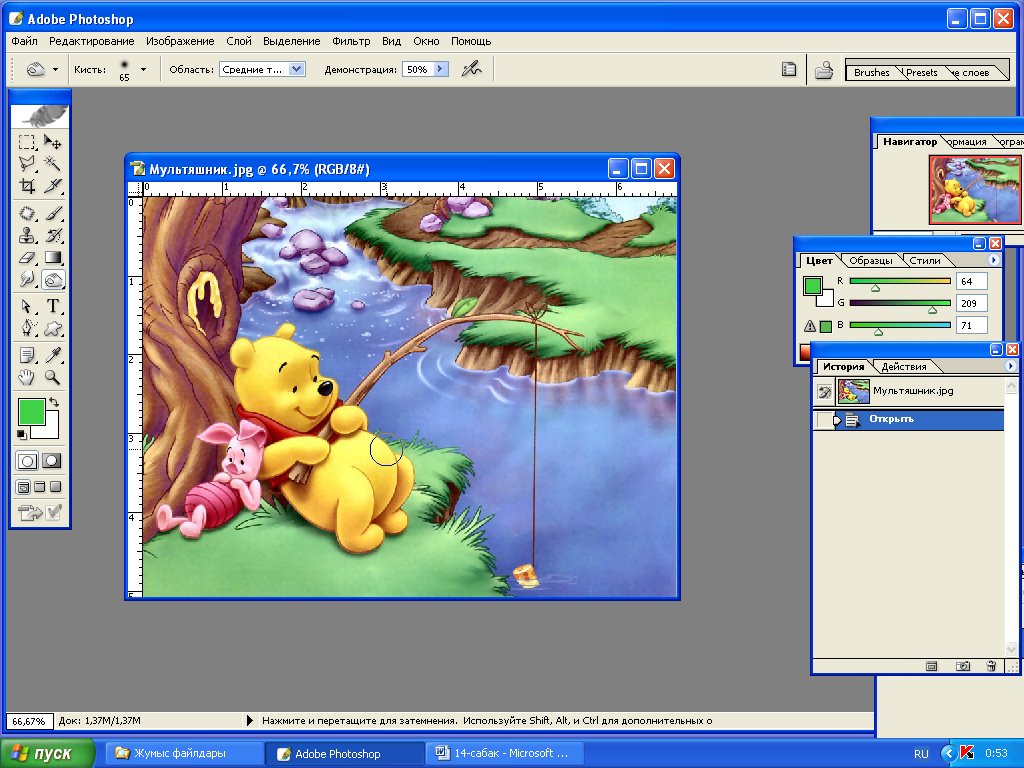Image resolution: width=1024 pixels, height=768 pixels.
Task: Click the foreground green color swatch in toolbox
Action: [31, 412]
